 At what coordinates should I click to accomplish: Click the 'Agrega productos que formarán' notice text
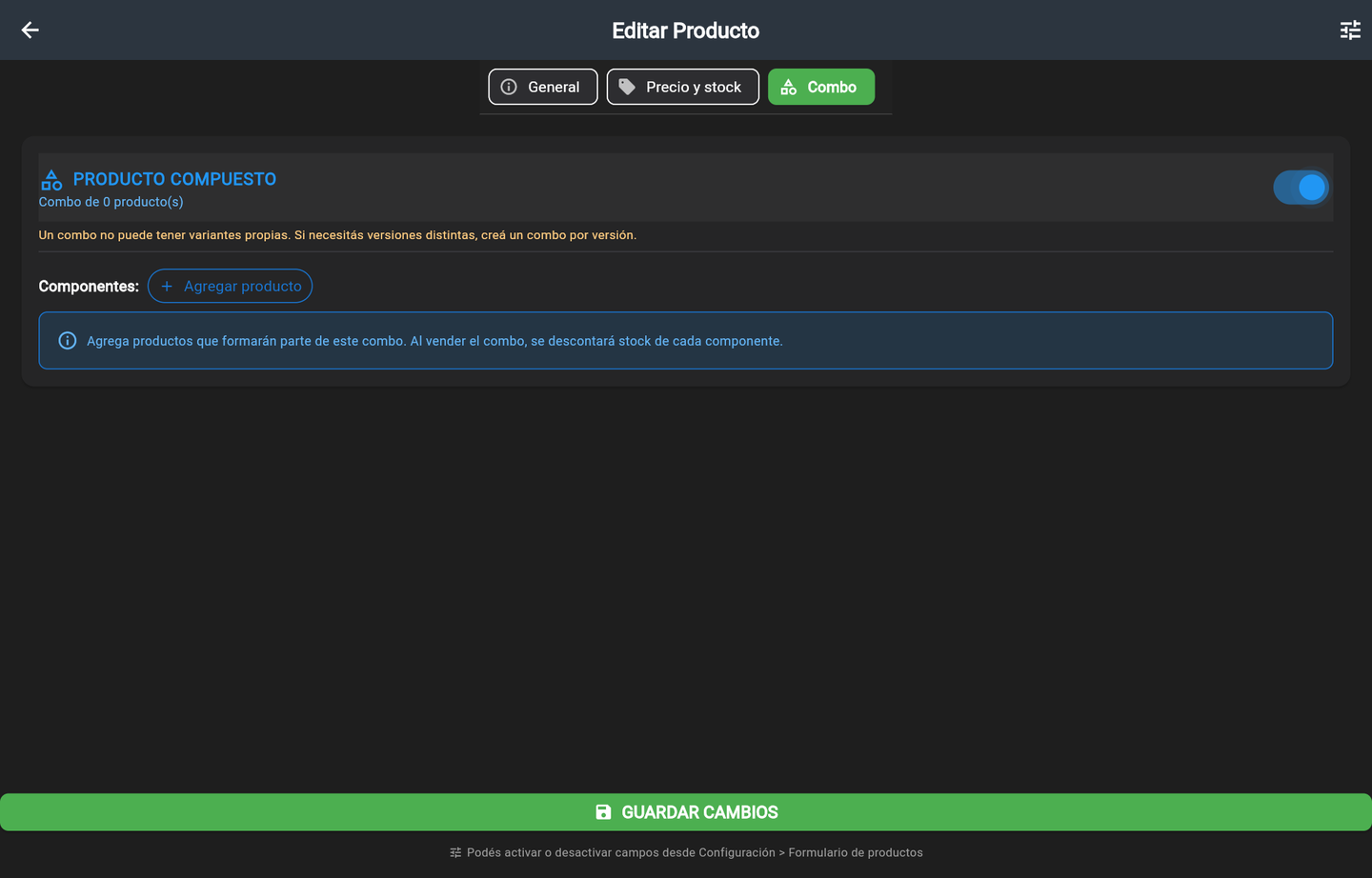(x=434, y=341)
